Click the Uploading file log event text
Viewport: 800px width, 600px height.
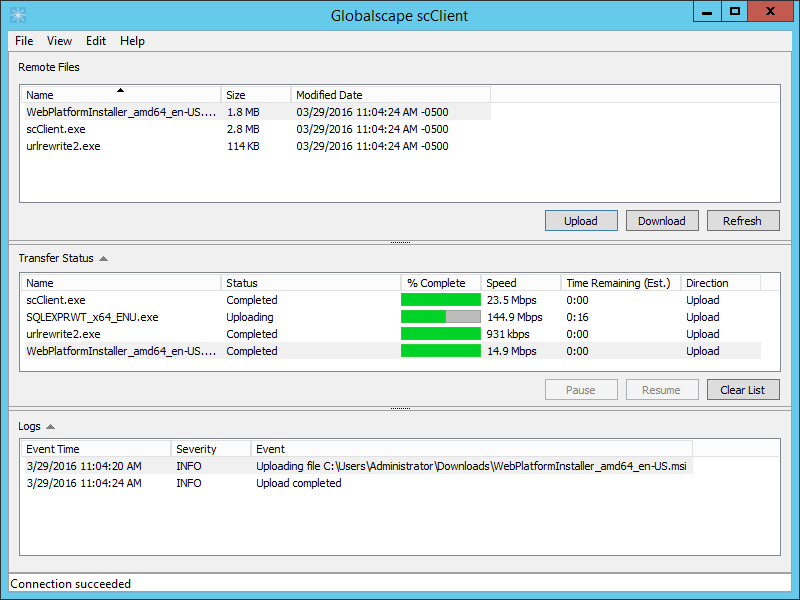pyautogui.click(x=471, y=466)
